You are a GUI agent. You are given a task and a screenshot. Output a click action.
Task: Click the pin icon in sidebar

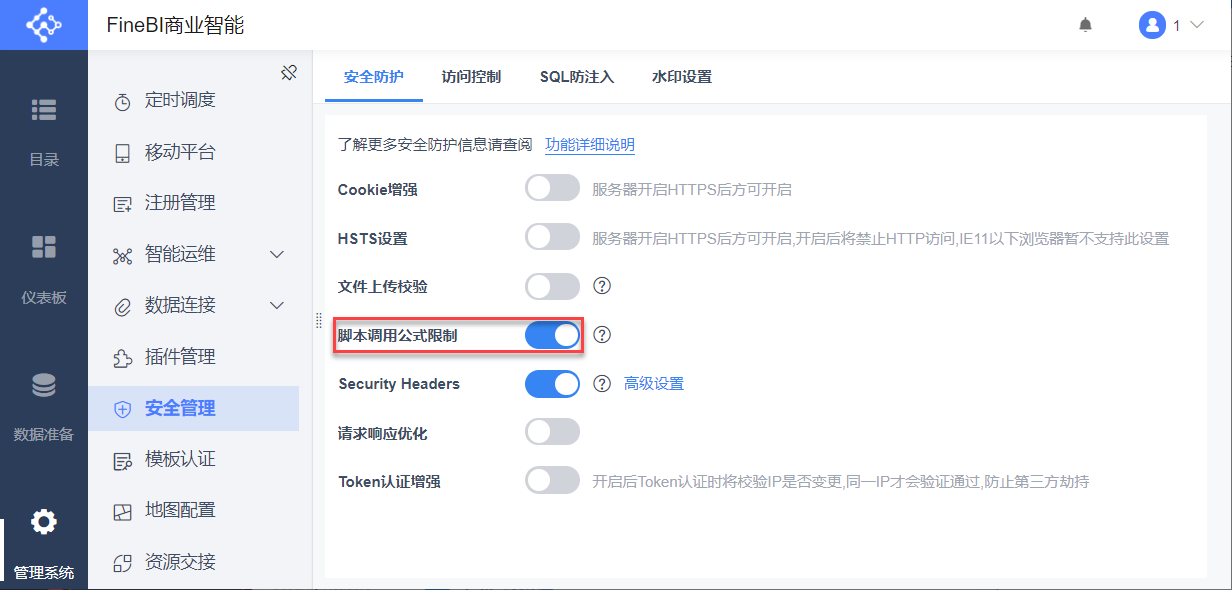tap(289, 73)
